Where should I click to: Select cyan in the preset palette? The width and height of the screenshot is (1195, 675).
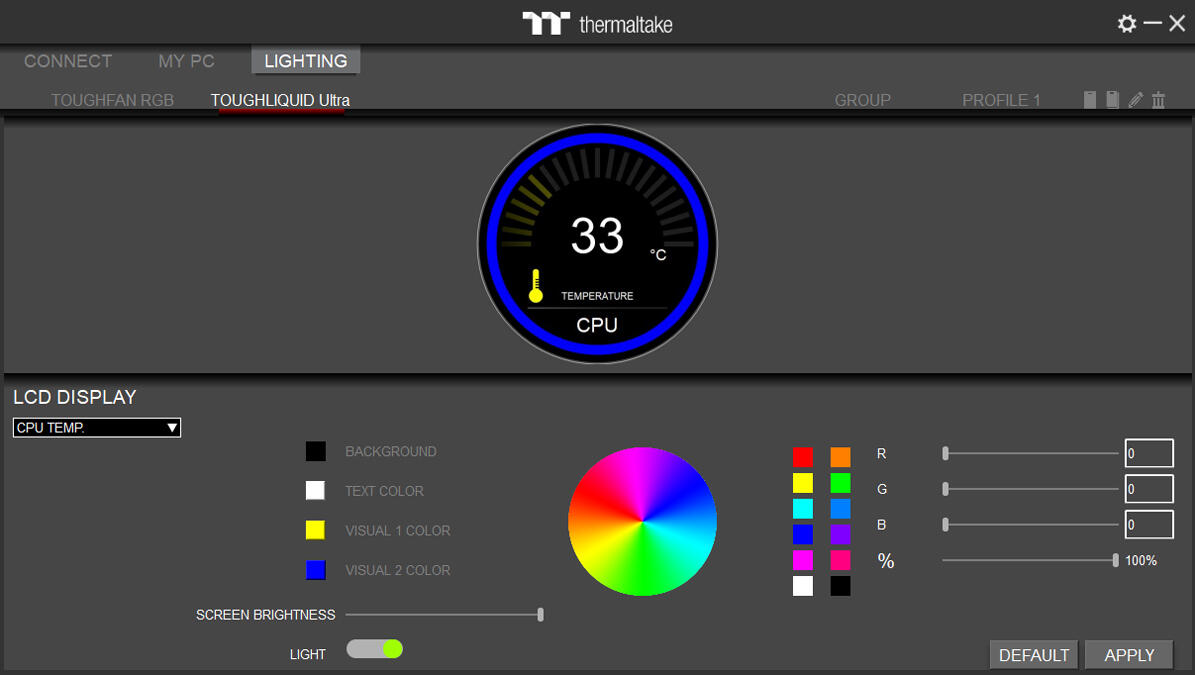803,508
